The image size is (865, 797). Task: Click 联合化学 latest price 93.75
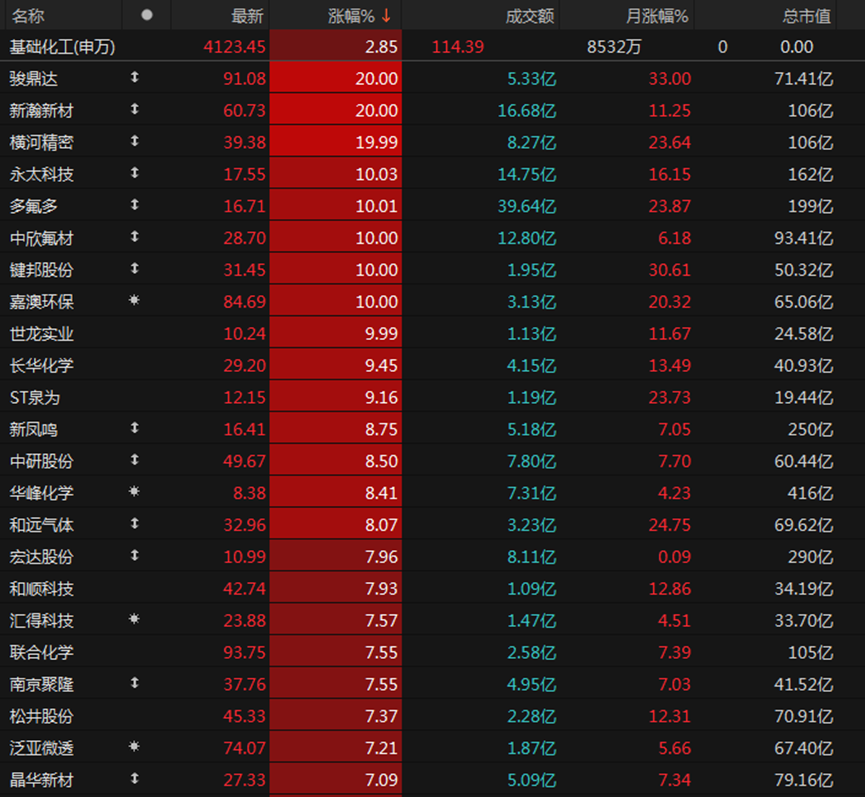pos(244,652)
